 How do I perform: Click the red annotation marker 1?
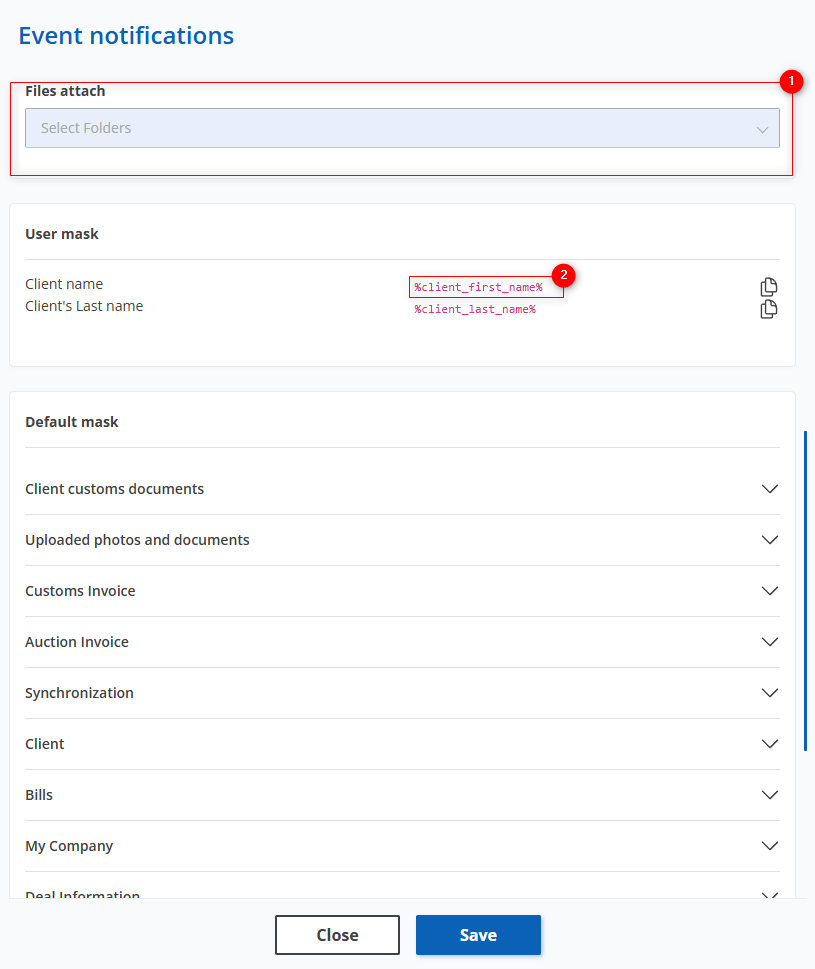(791, 81)
